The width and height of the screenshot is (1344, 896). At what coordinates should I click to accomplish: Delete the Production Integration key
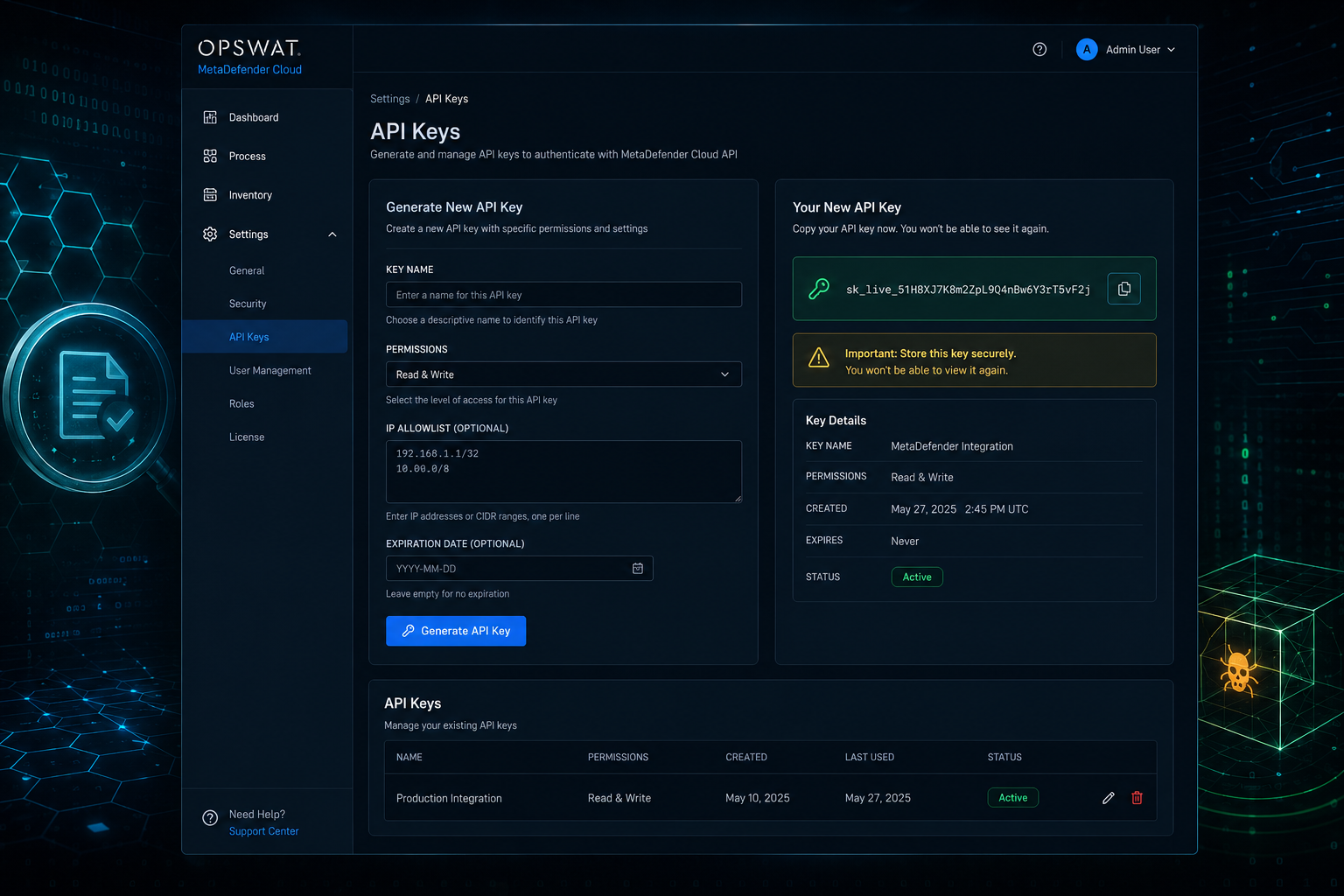(x=1137, y=798)
